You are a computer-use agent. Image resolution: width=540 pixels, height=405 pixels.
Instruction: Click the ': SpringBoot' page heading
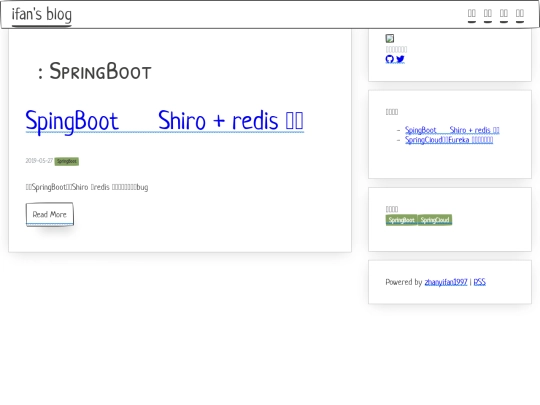[95, 71]
